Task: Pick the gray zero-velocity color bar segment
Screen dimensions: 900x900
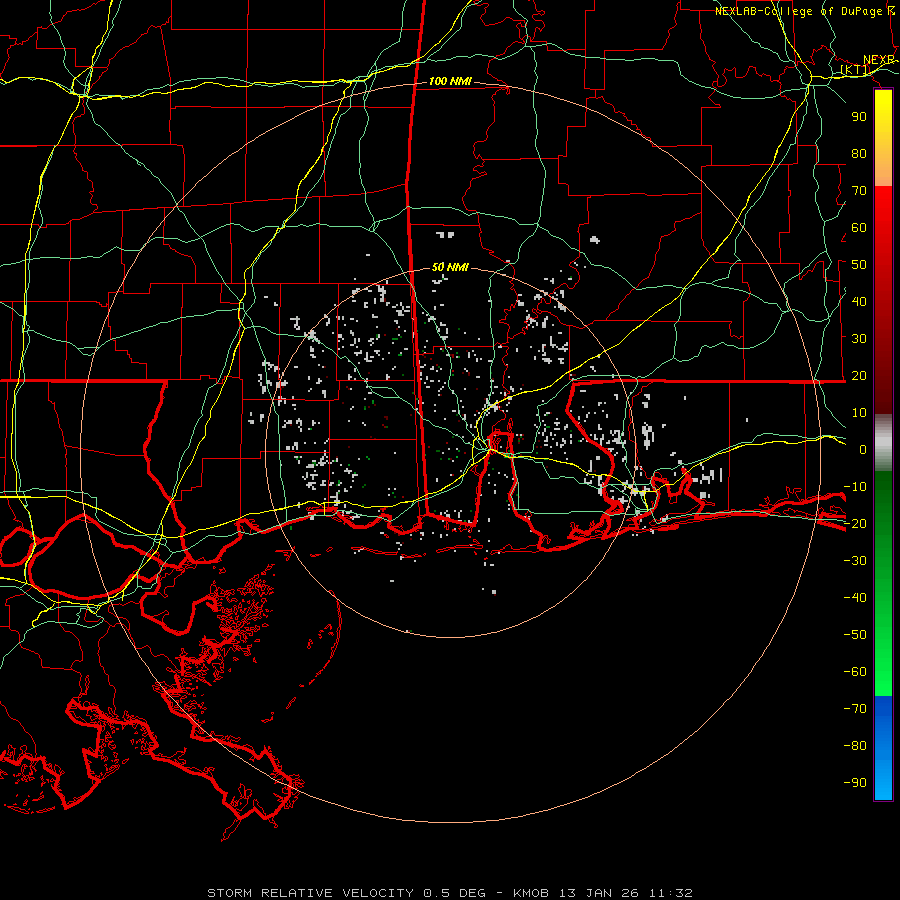Action: [883, 443]
